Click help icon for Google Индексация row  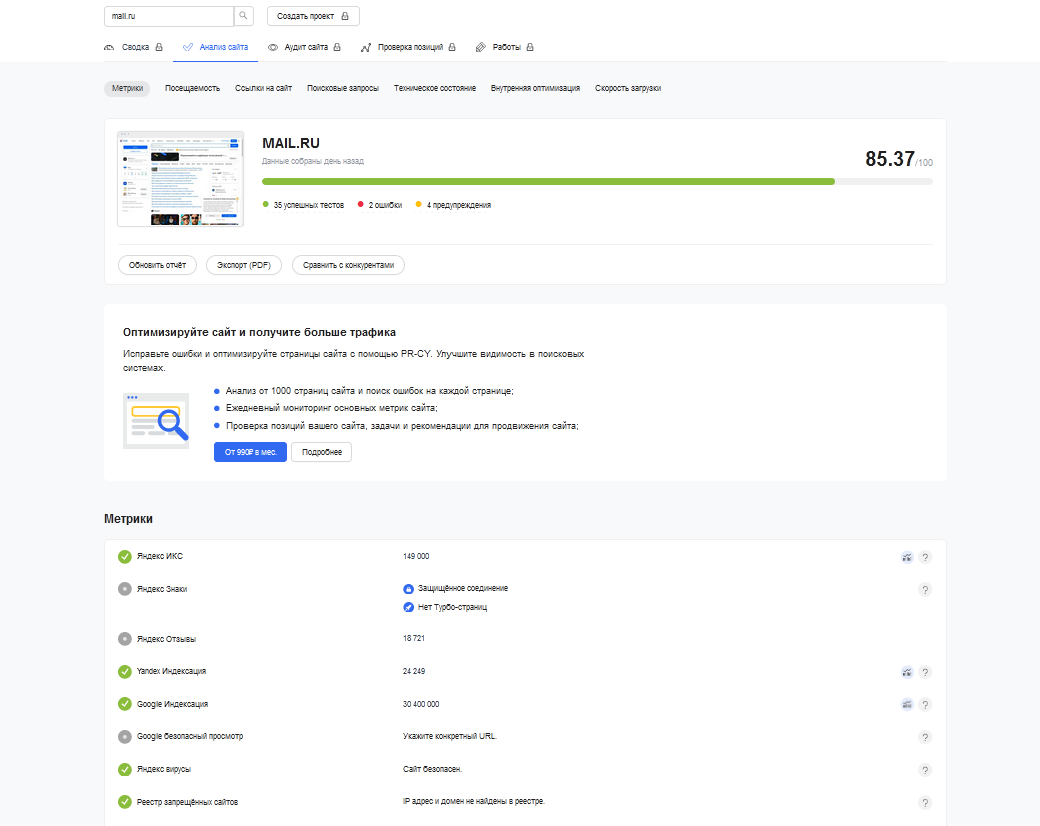(925, 704)
